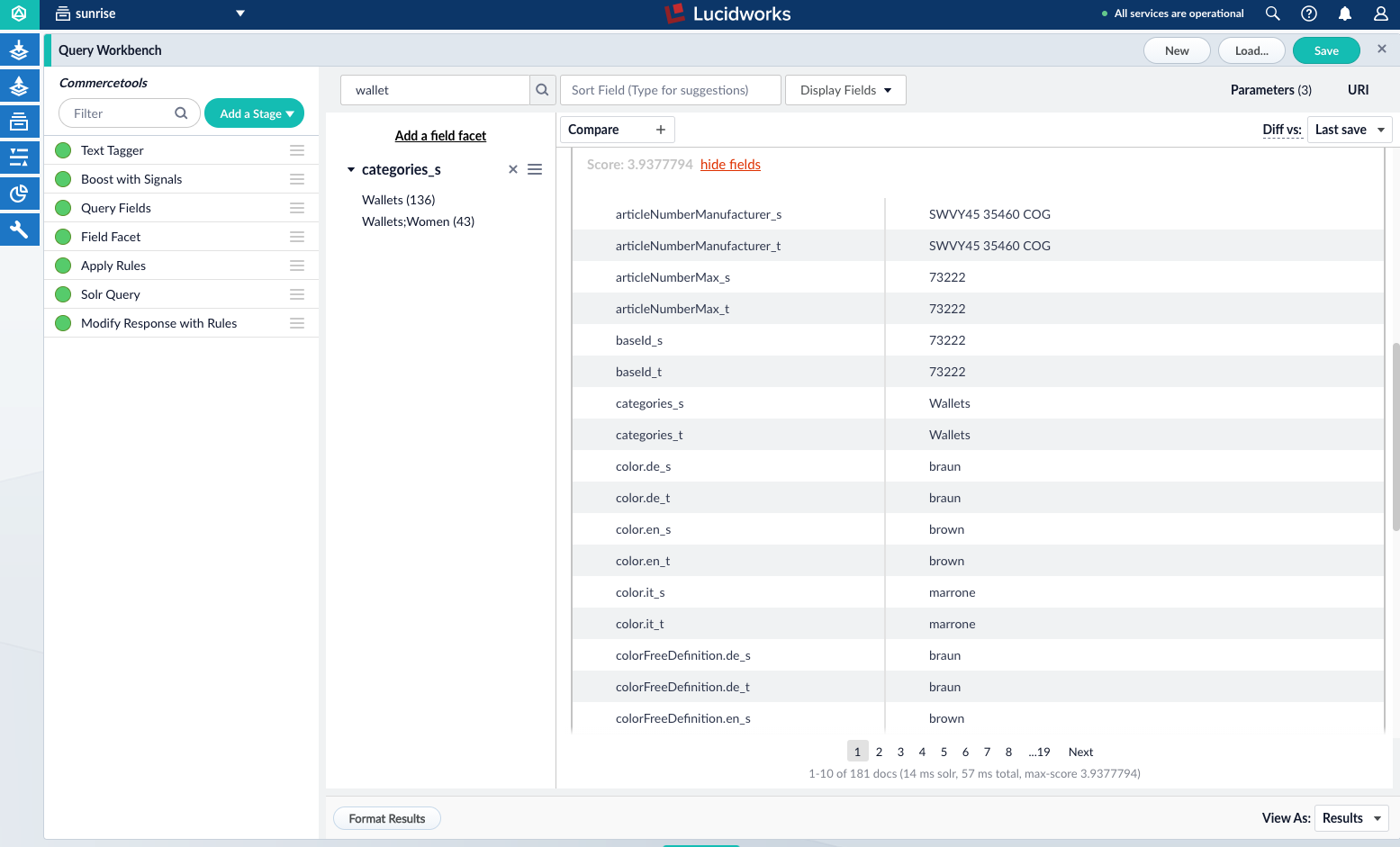Grab the Solr Query stage handle
1400x847 pixels.
[x=297, y=294]
